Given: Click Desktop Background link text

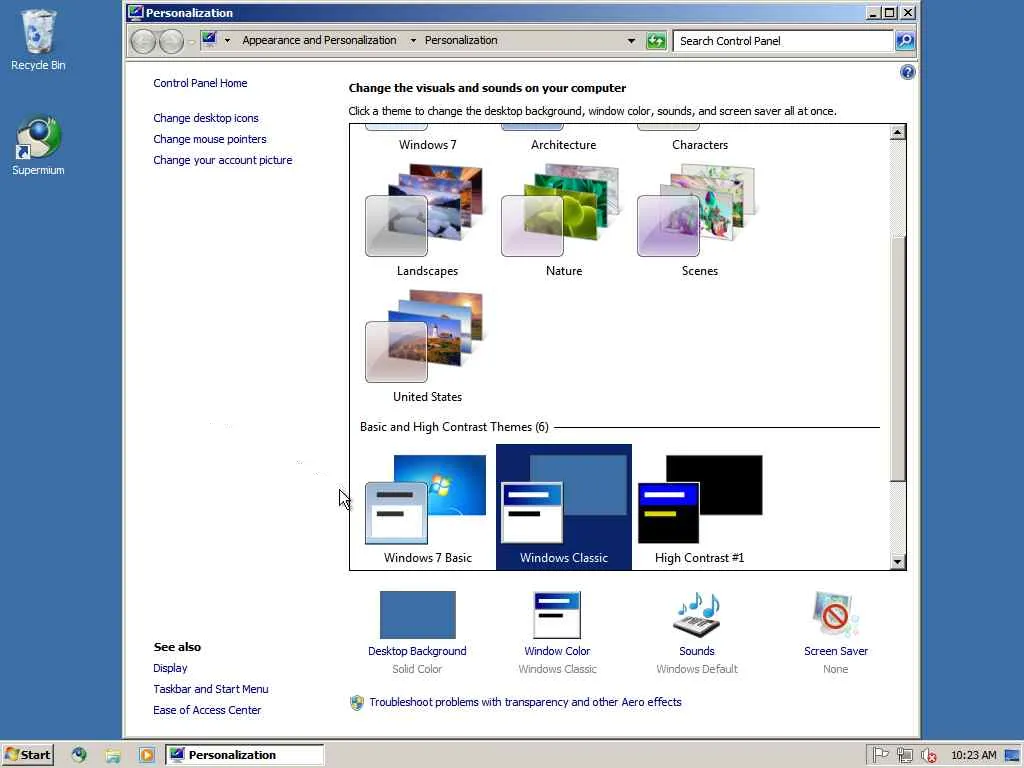Looking at the screenshot, I should pos(417,651).
